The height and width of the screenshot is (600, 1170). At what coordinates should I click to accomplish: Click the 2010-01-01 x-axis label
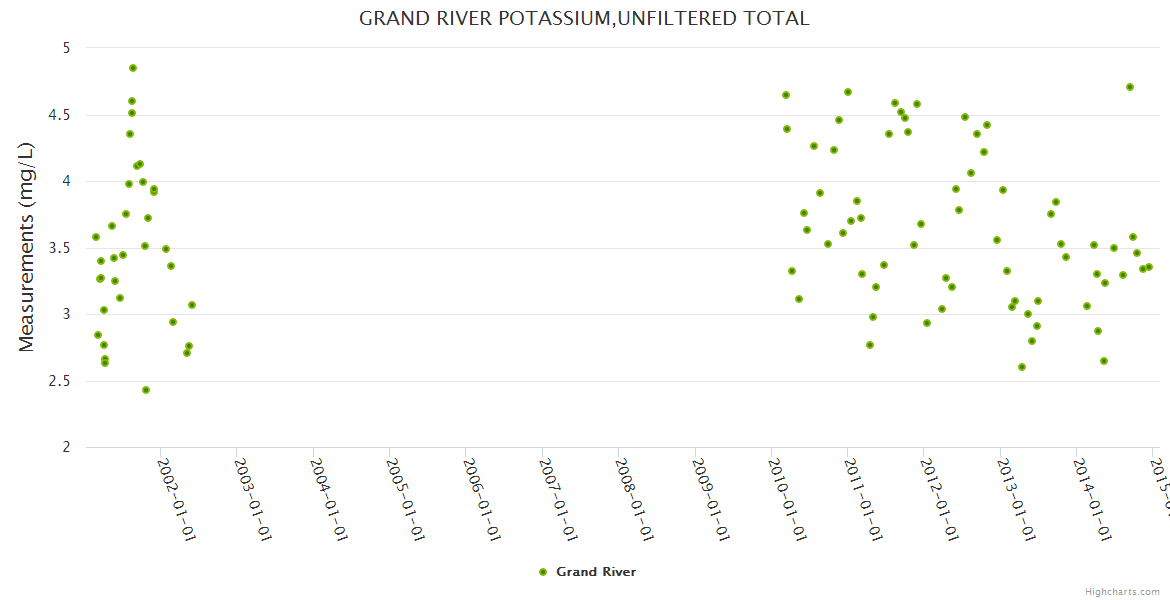tap(787, 485)
